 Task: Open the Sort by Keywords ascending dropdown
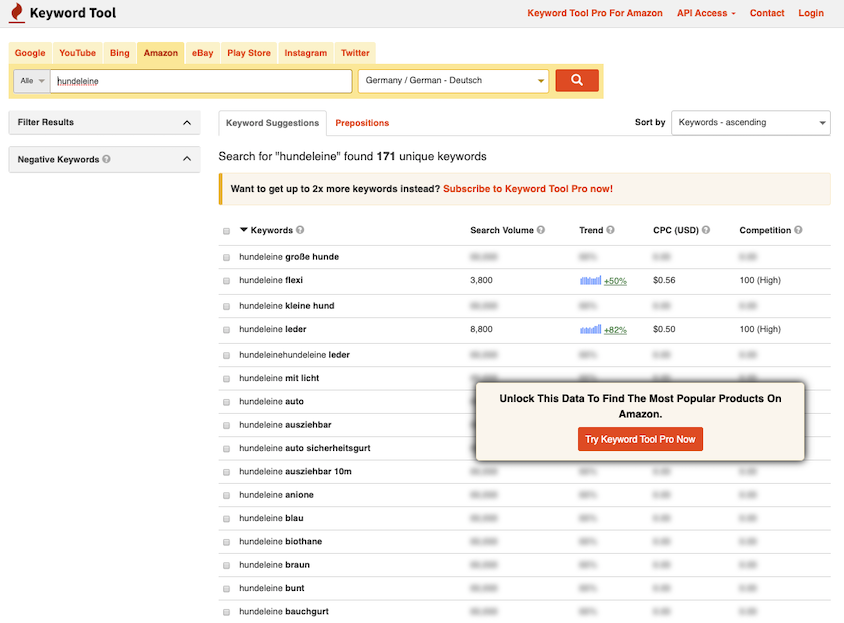750,123
